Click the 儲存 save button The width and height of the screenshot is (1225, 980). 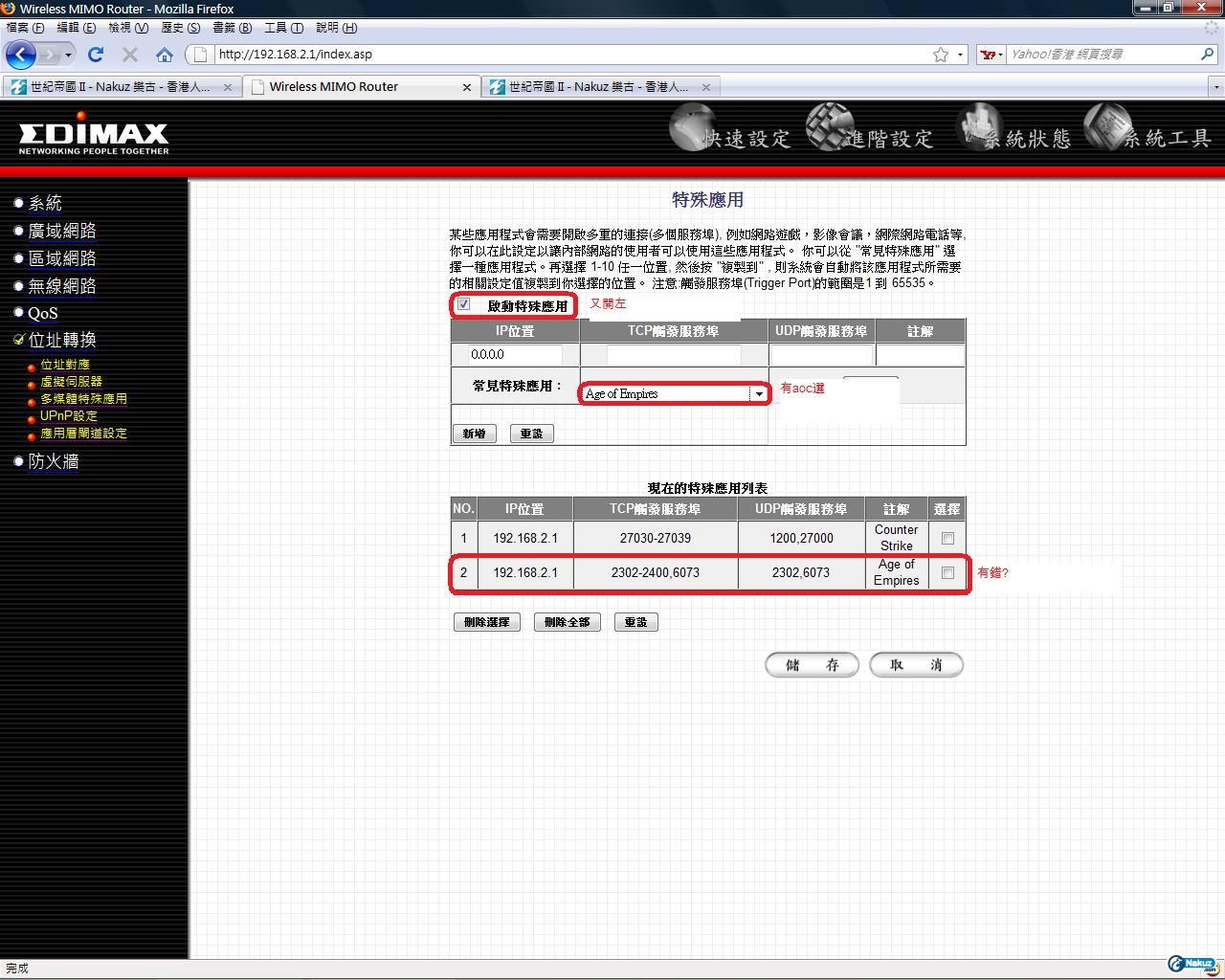[812, 665]
